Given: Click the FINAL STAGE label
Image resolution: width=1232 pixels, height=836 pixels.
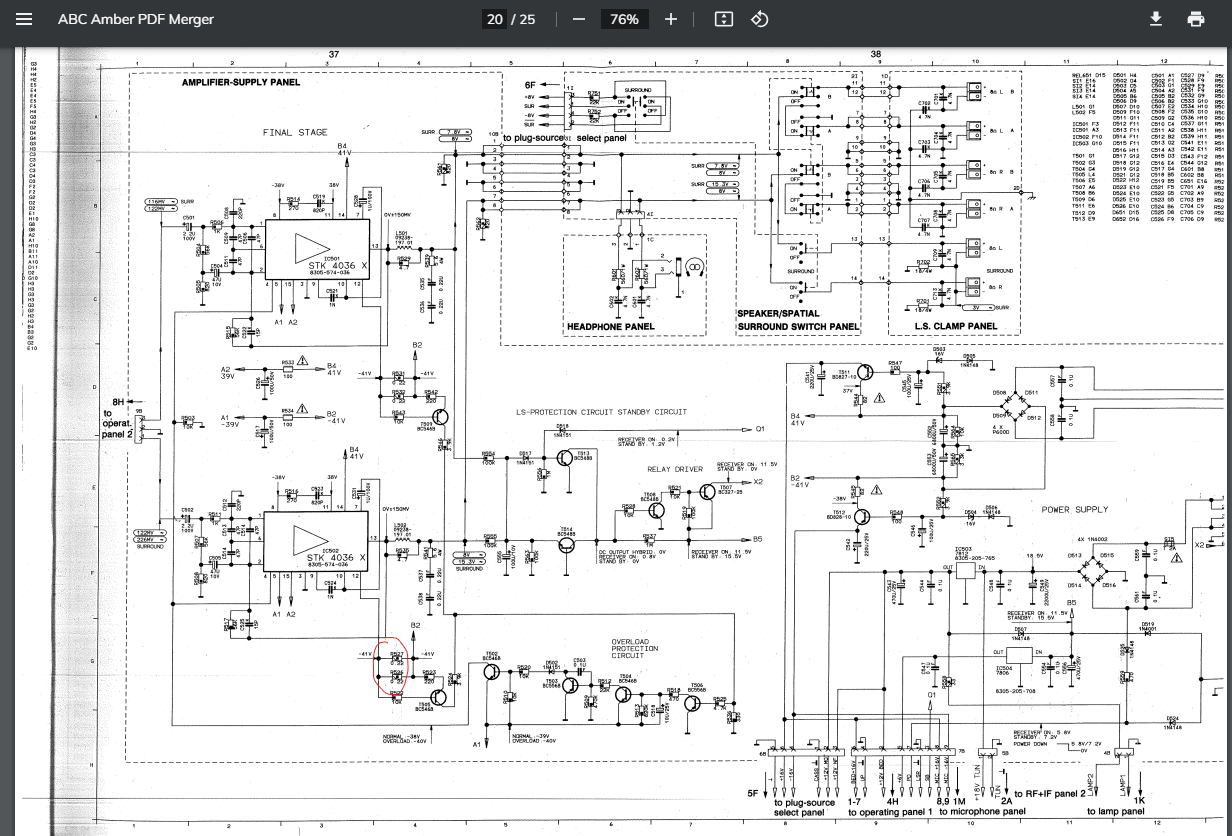Looking at the screenshot, I should (294, 132).
